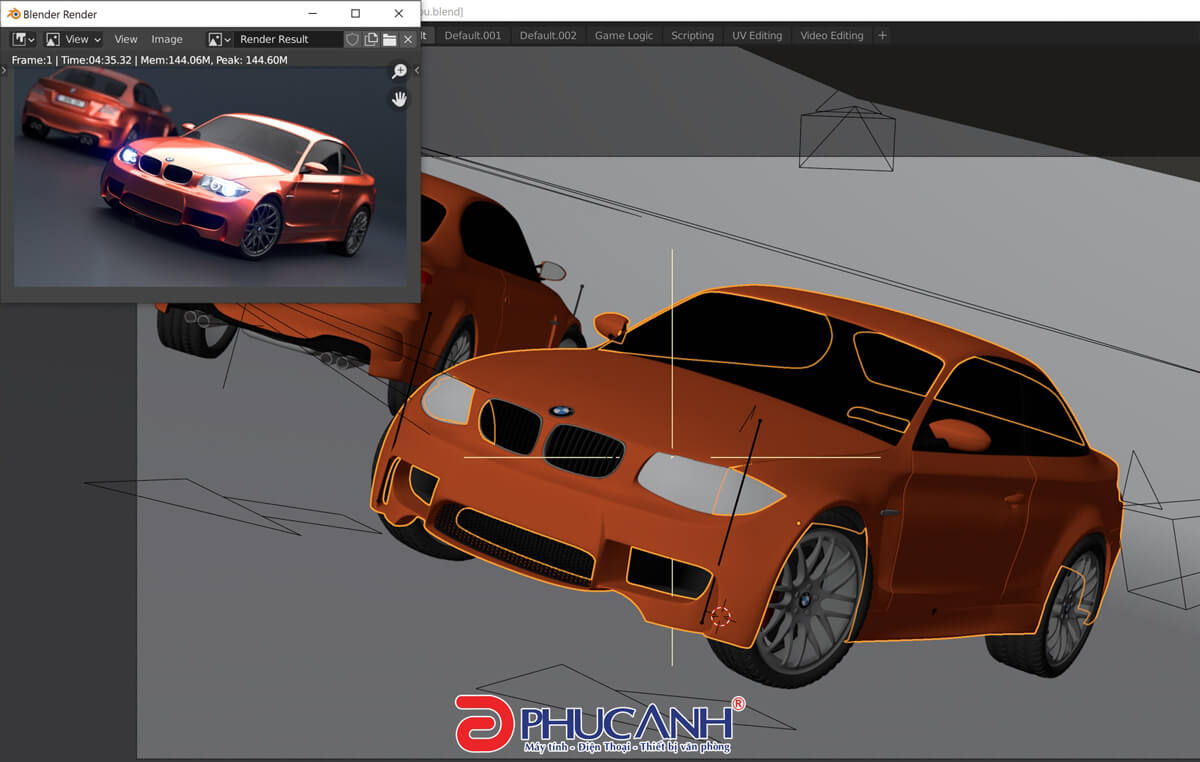Add a new workspace with the plus button

tap(882, 35)
